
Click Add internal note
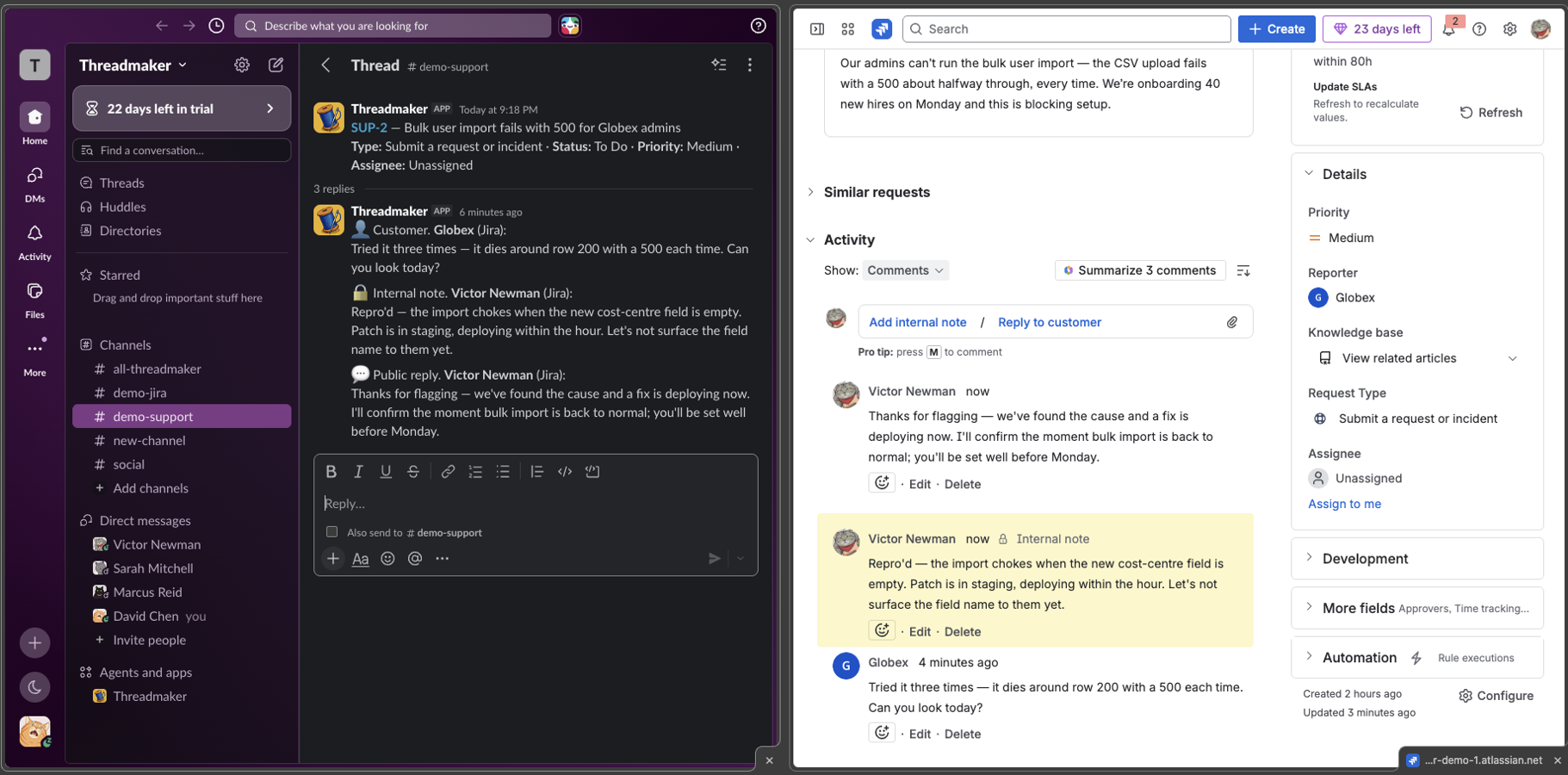(x=917, y=322)
